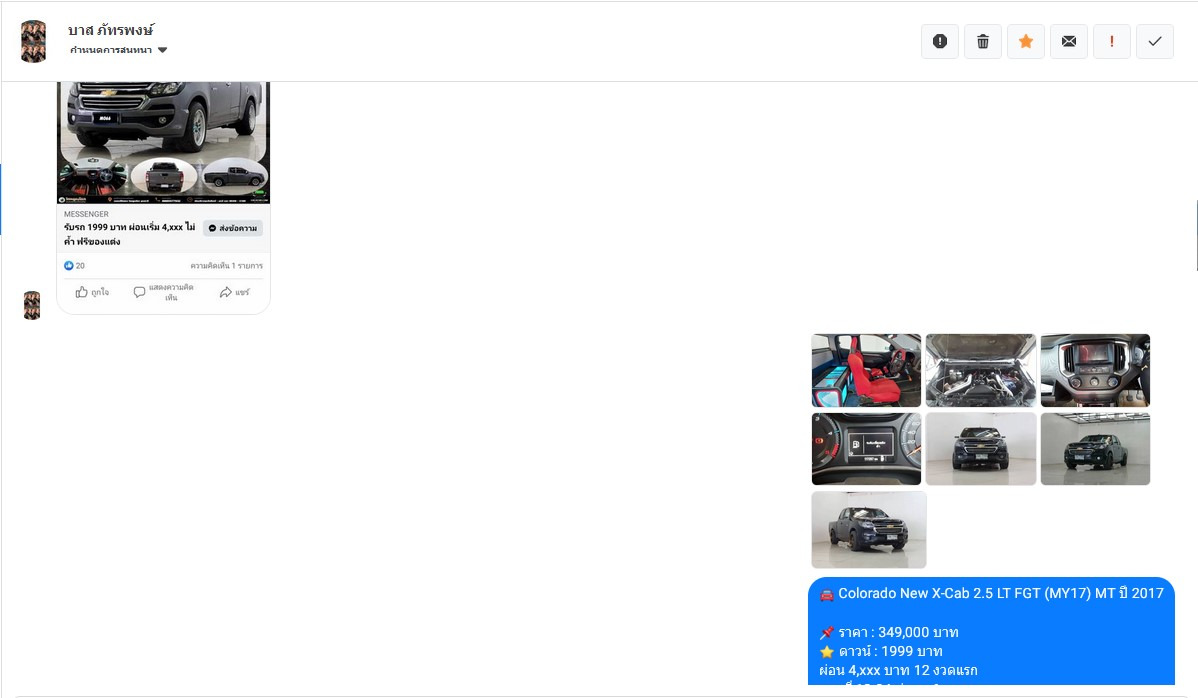Click the ส่งข้อความ Messenger button

233,228
